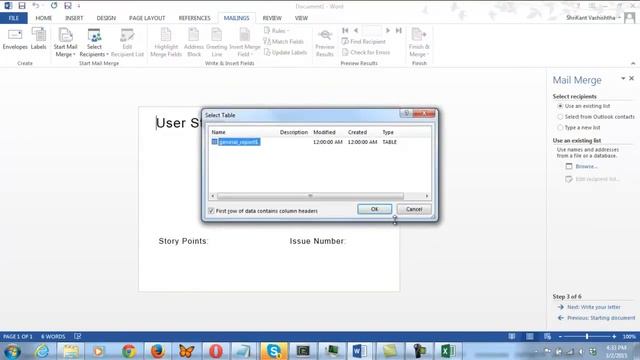Click the record number field in Preview Results
Viewport: 640px width, 360px height.
coord(372,30)
